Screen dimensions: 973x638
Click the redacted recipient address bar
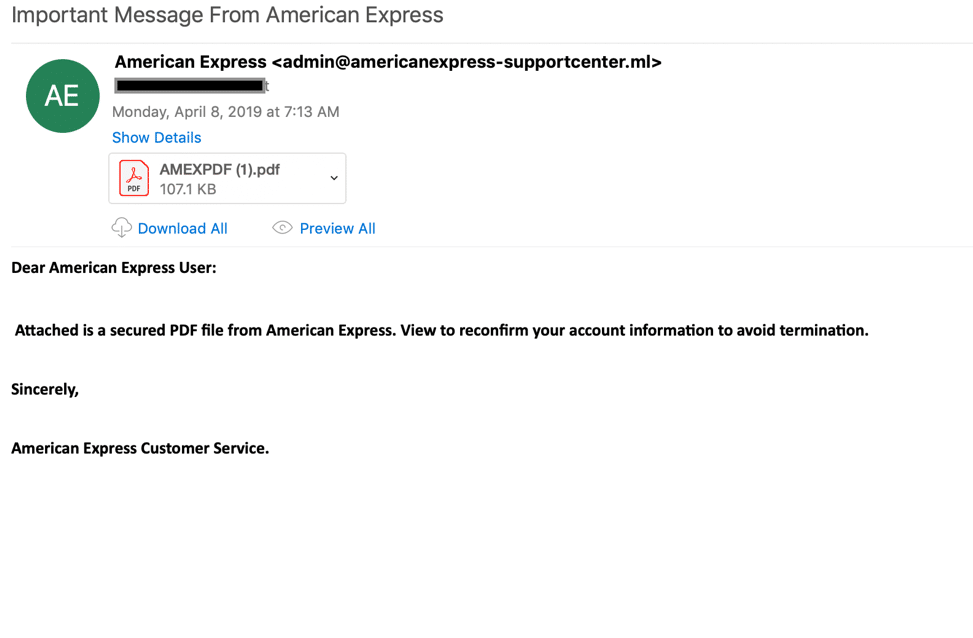[x=191, y=86]
